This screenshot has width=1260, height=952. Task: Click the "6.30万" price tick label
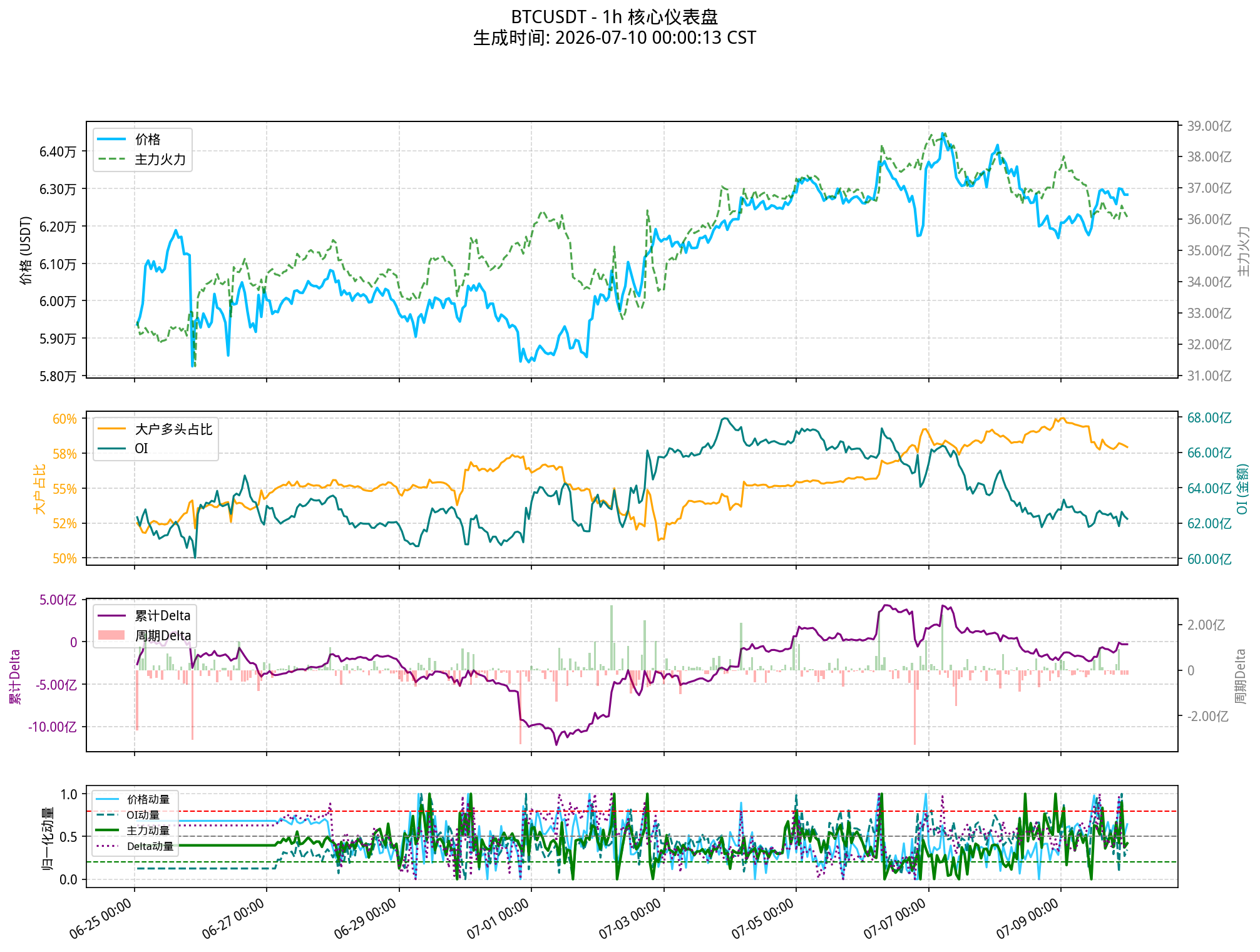(x=58, y=189)
